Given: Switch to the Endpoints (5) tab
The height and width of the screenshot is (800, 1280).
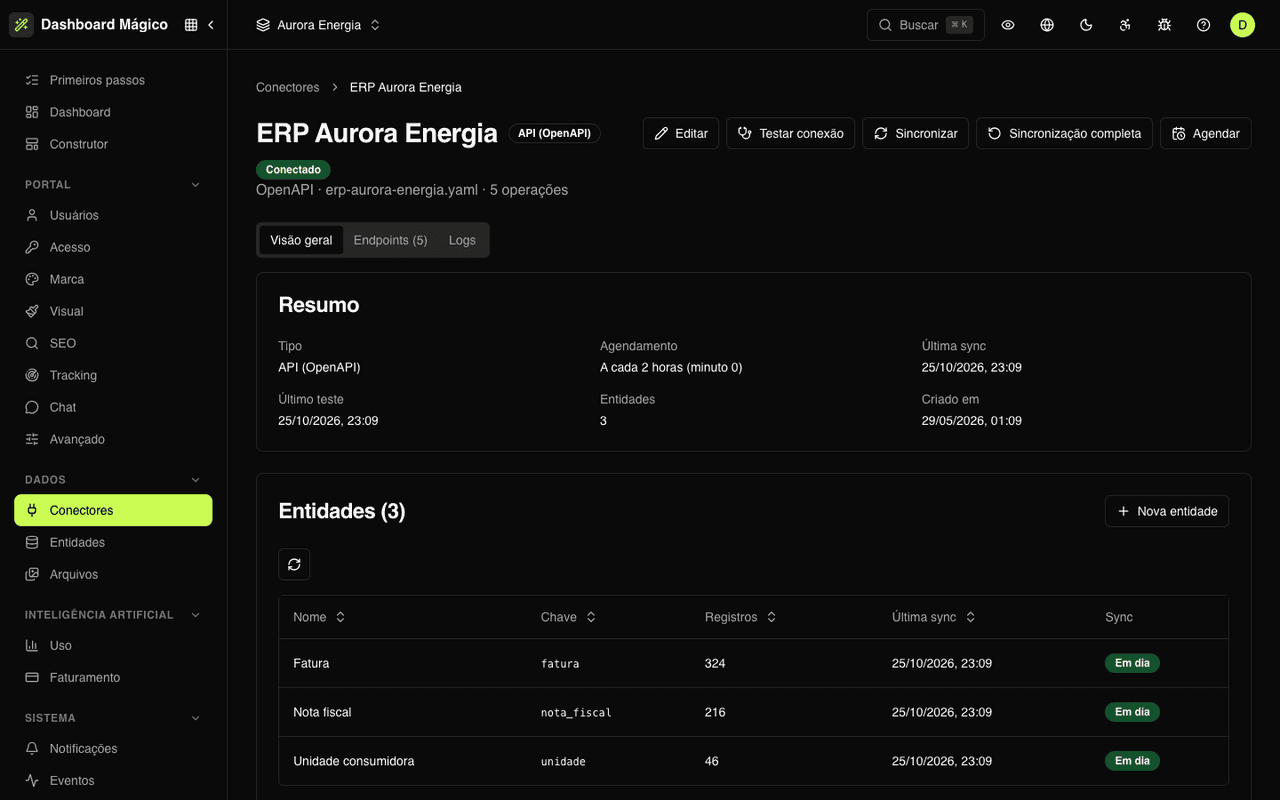Looking at the screenshot, I should click(390, 240).
